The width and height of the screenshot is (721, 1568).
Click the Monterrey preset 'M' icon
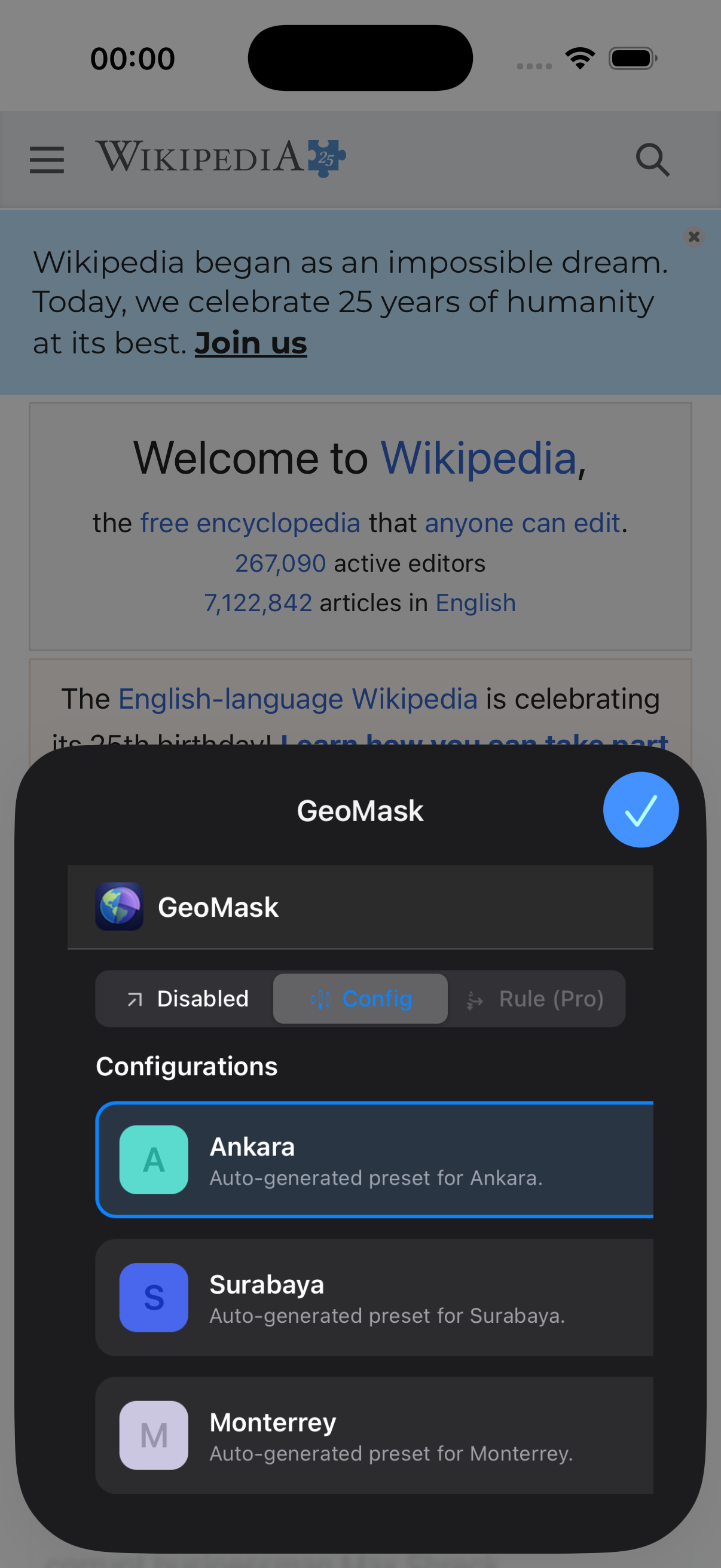point(153,1436)
